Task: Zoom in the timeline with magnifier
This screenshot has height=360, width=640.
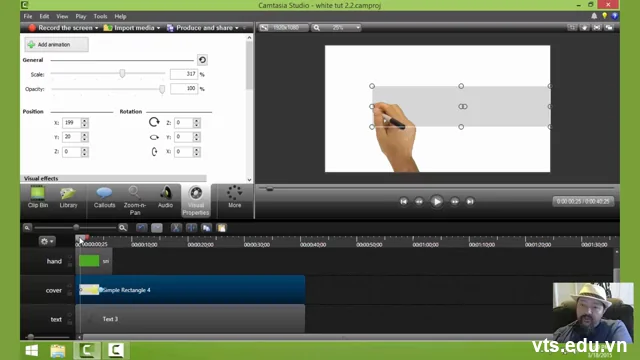Action: pyautogui.click(x=122, y=228)
